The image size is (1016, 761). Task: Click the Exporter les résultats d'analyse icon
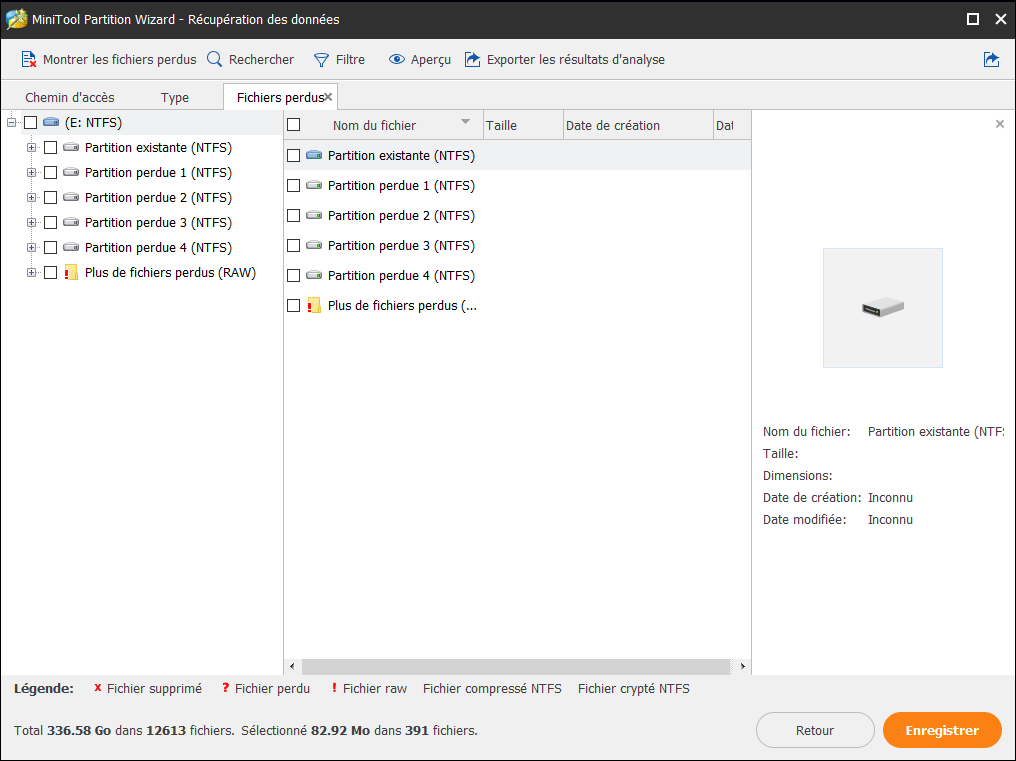[x=473, y=60]
